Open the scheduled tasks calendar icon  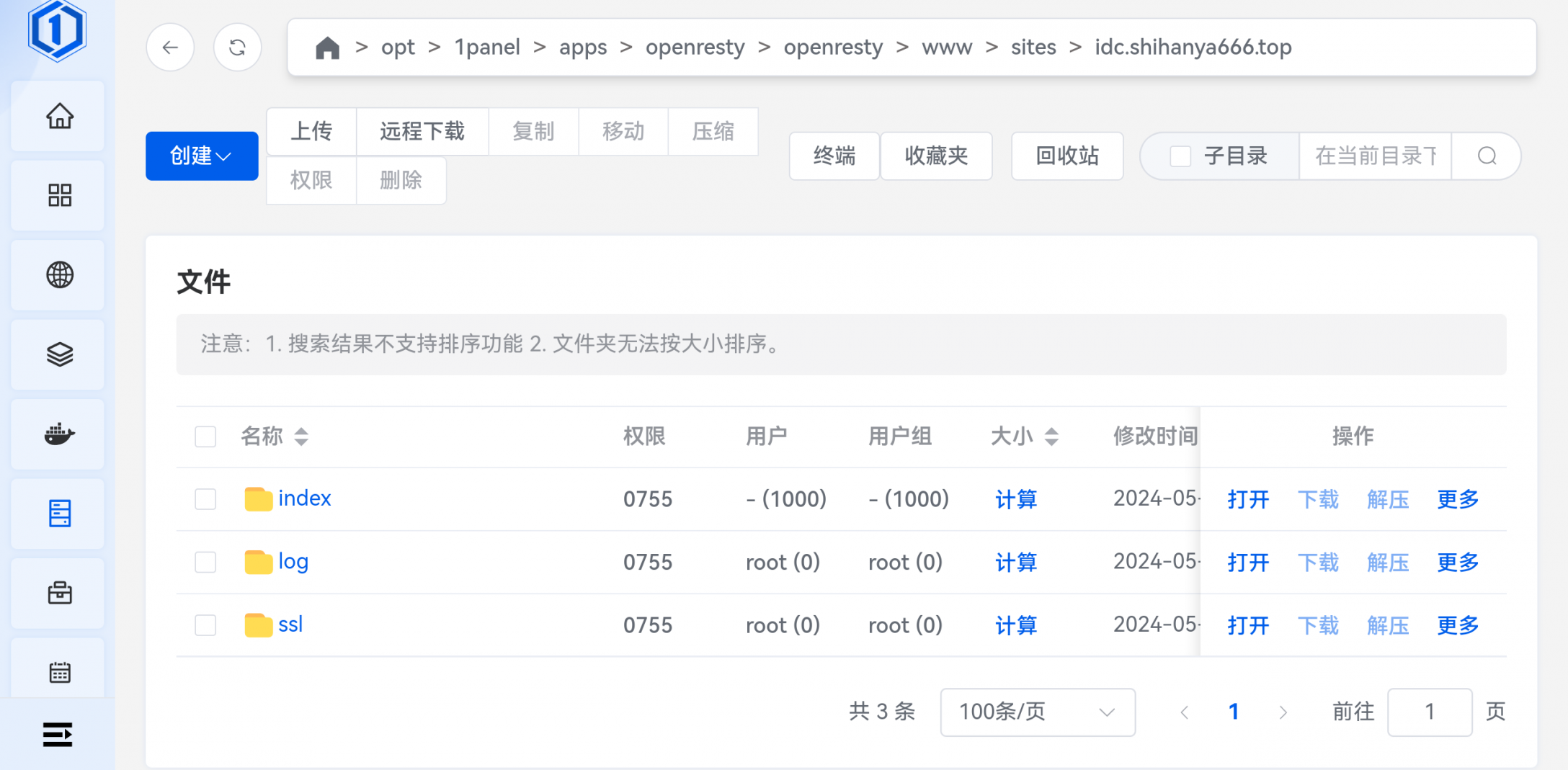click(x=59, y=672)
